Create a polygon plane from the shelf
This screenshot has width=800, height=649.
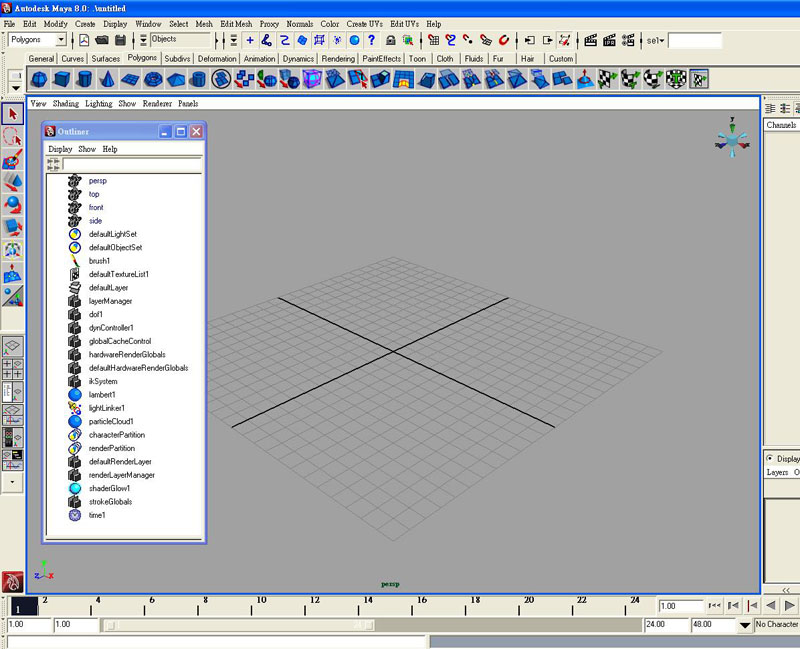click(130, 79)
